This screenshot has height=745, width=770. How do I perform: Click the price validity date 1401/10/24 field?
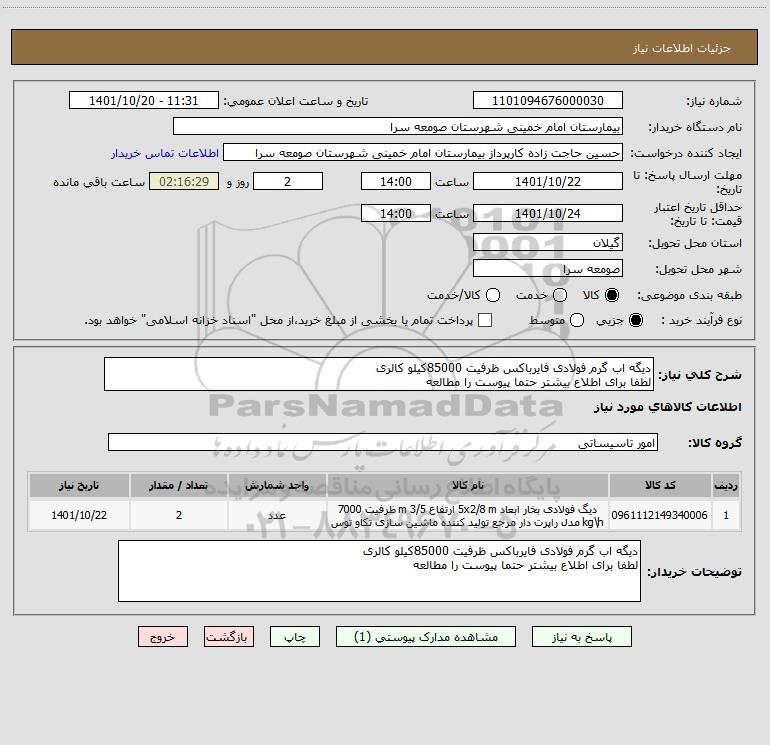[x=548, y=213]
